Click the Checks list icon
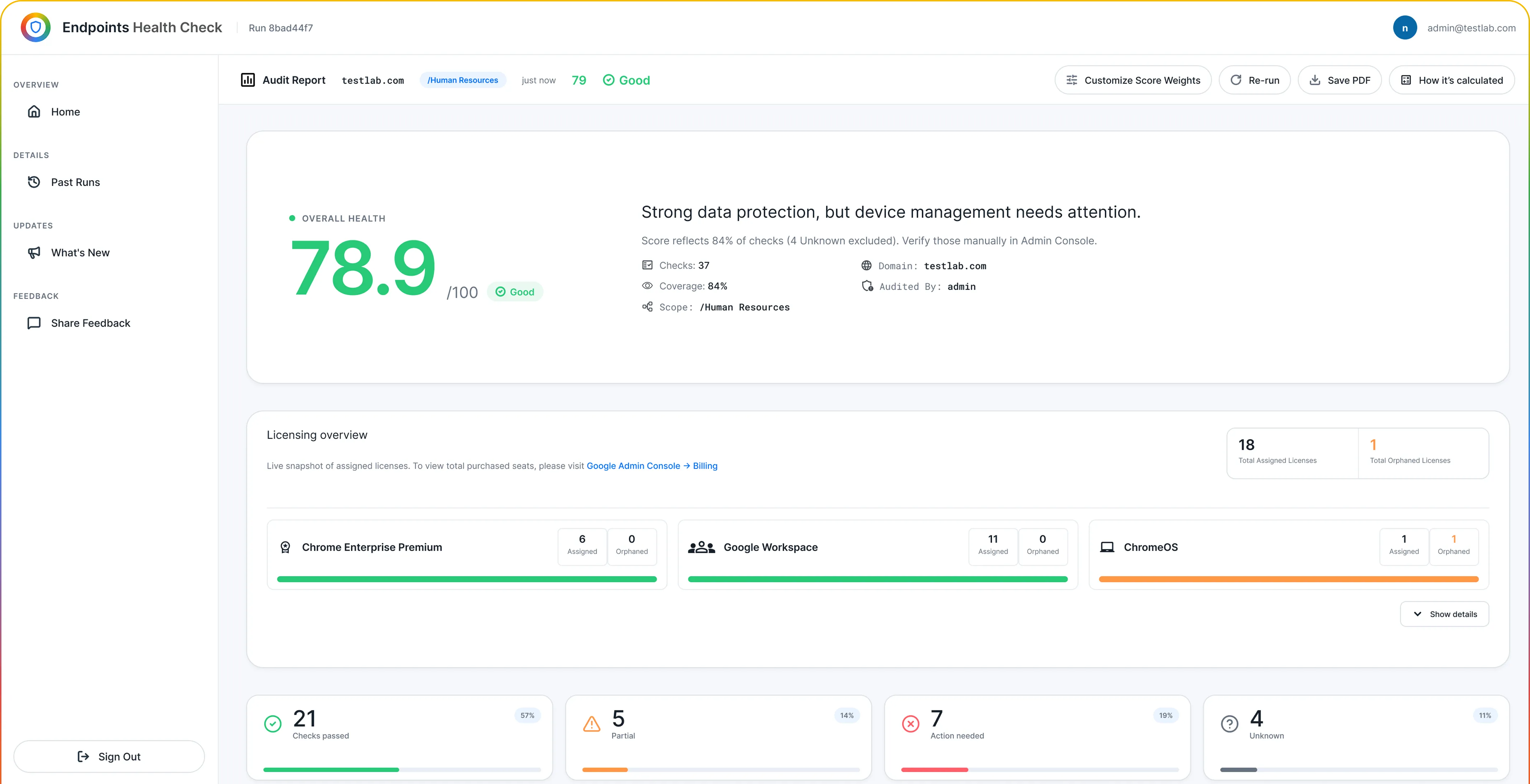 648,265
